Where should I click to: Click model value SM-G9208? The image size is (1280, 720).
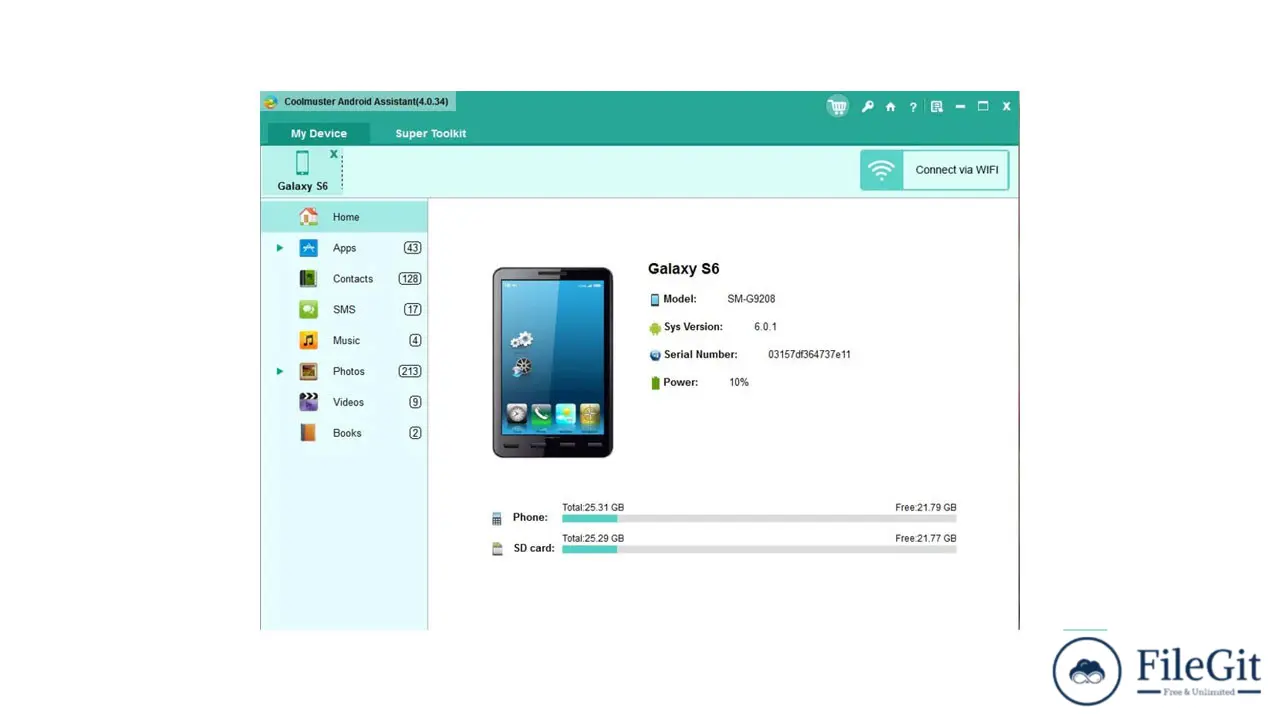(x=751, y=299)
